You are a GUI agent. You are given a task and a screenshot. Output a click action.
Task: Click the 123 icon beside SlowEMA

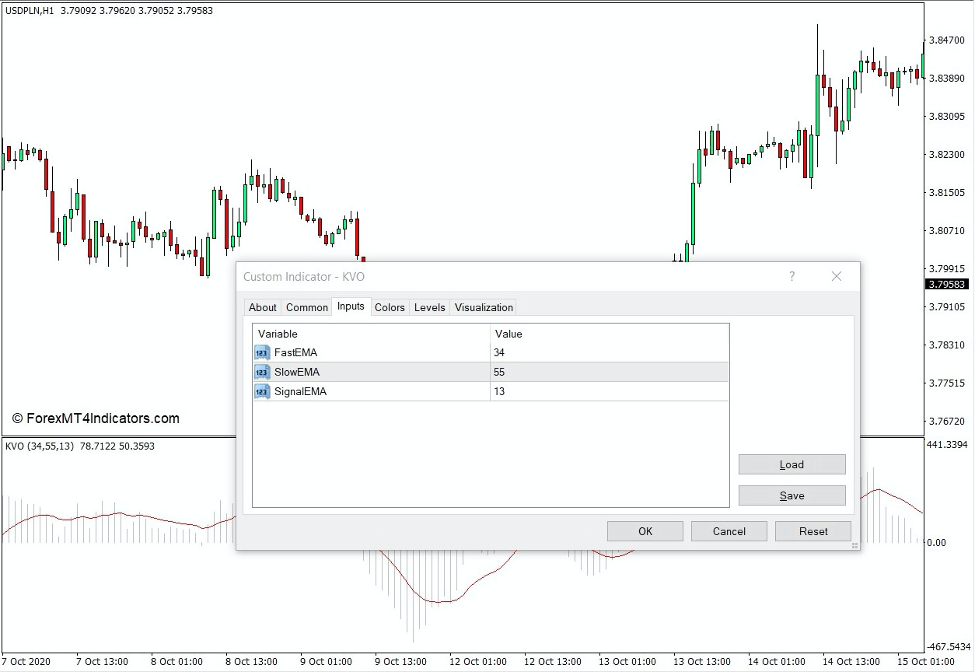(261, 371)
